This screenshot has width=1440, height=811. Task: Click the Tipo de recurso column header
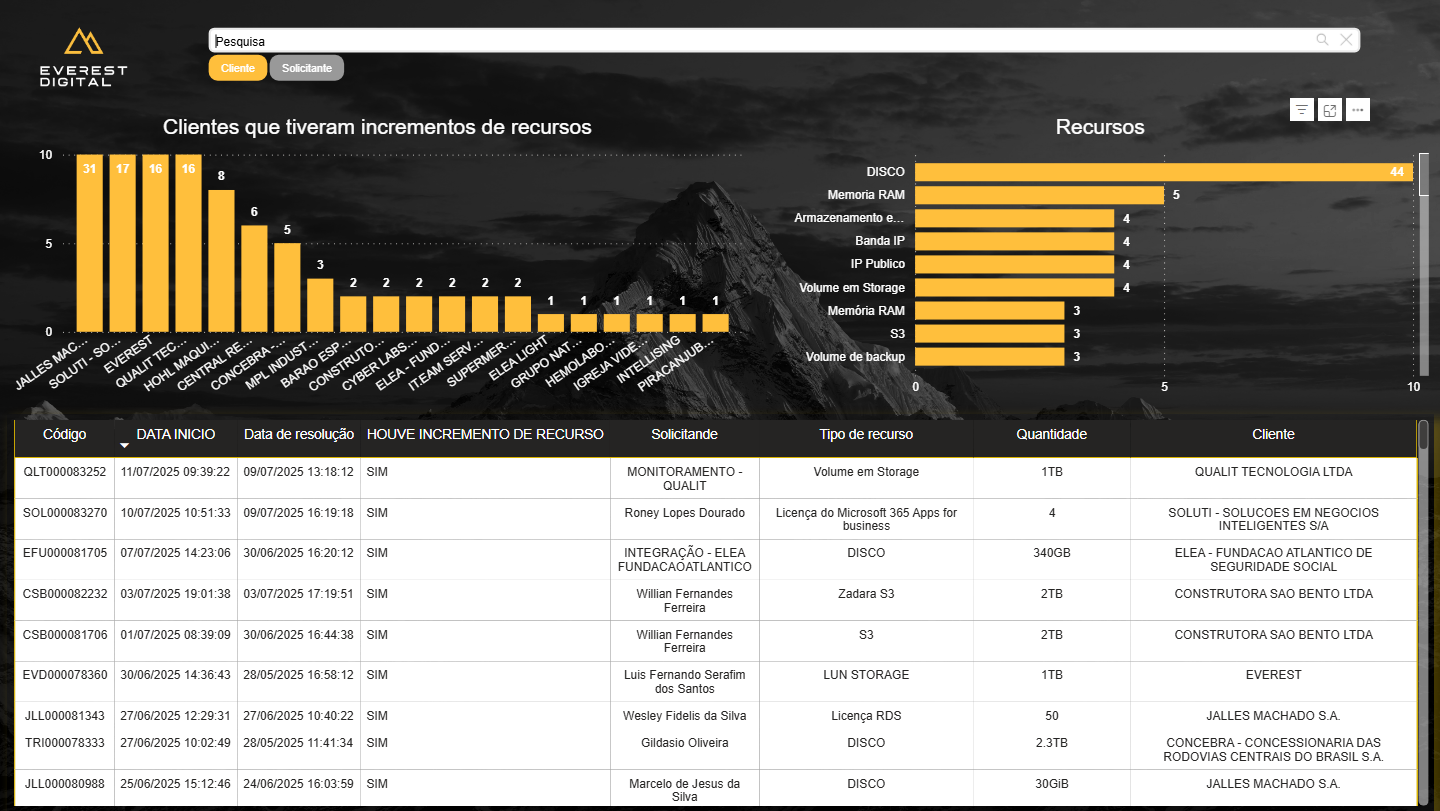866,434
